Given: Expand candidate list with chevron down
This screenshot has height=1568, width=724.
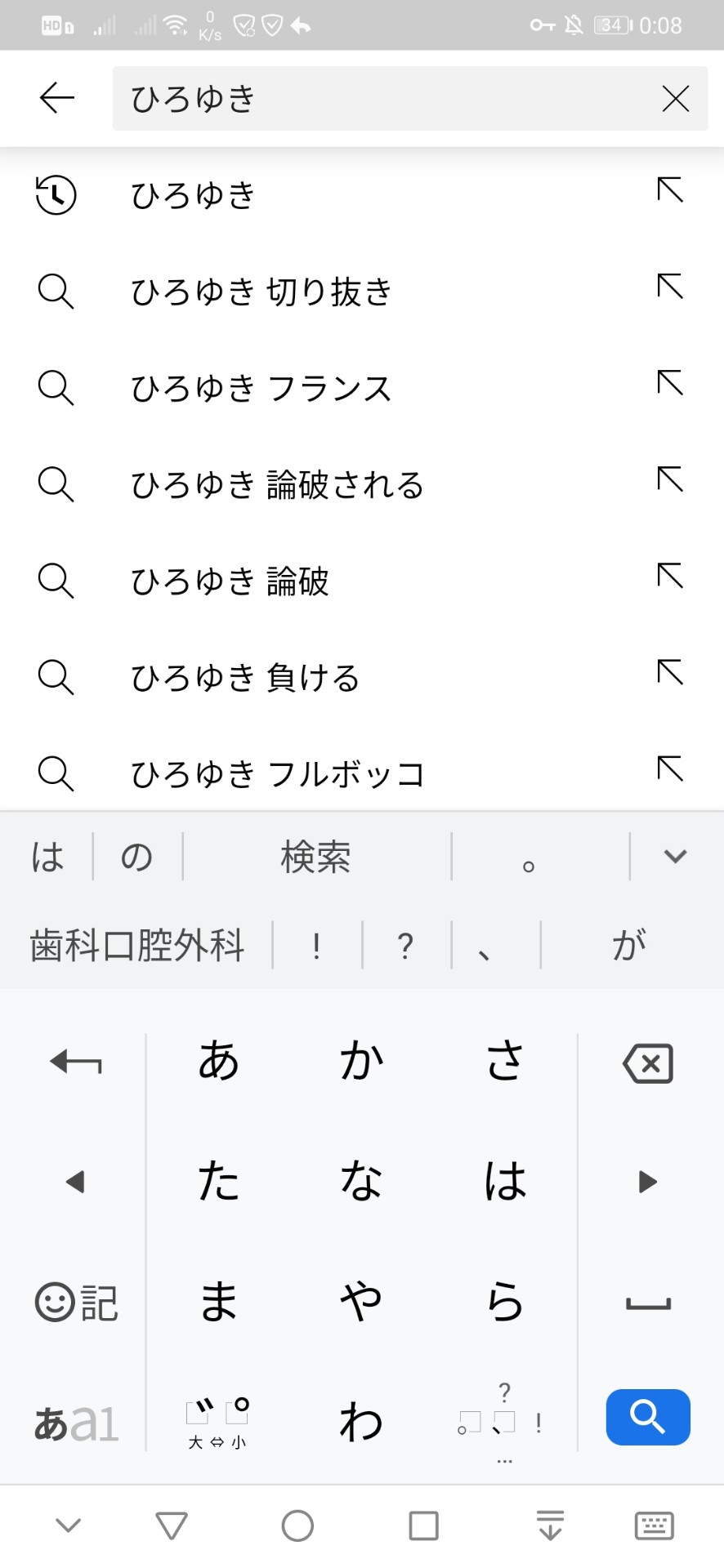Looking at the screenshot, I should [675, 857].
